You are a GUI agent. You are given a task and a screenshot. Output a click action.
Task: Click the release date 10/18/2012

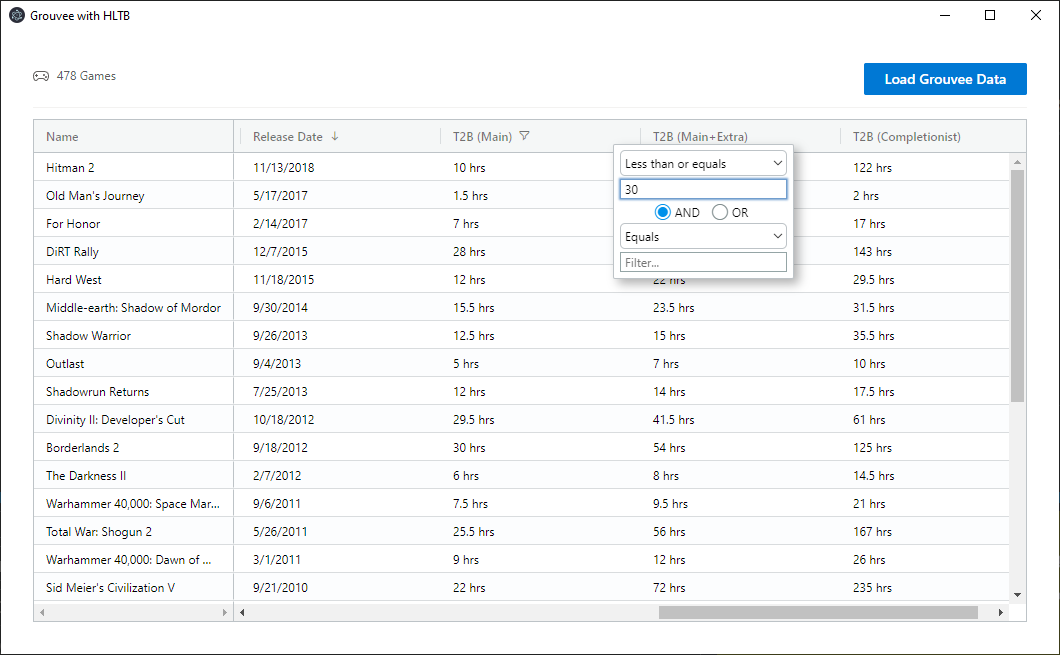click(x=283, y=420)
